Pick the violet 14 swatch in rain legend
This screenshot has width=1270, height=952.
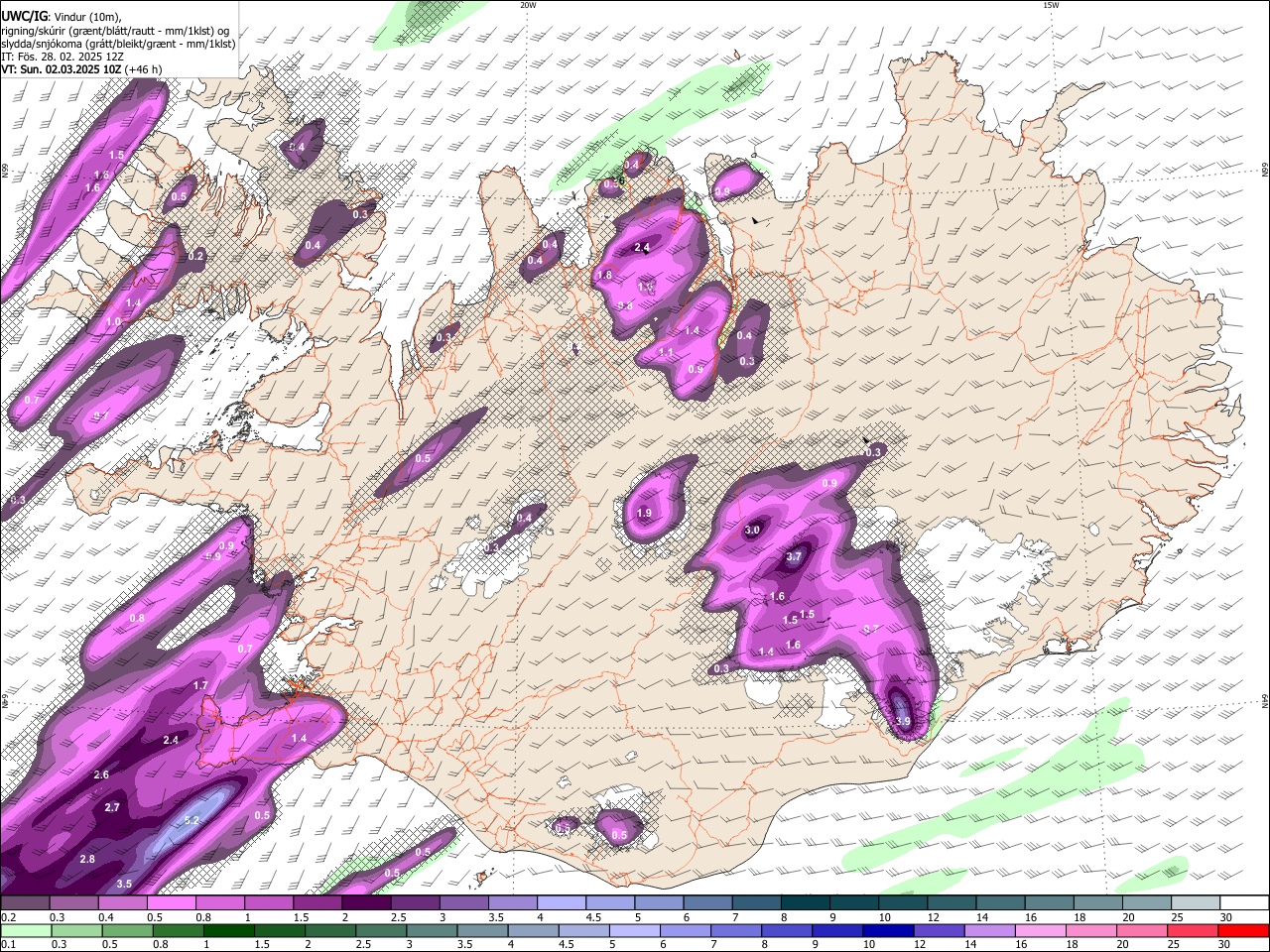(990, 930)
